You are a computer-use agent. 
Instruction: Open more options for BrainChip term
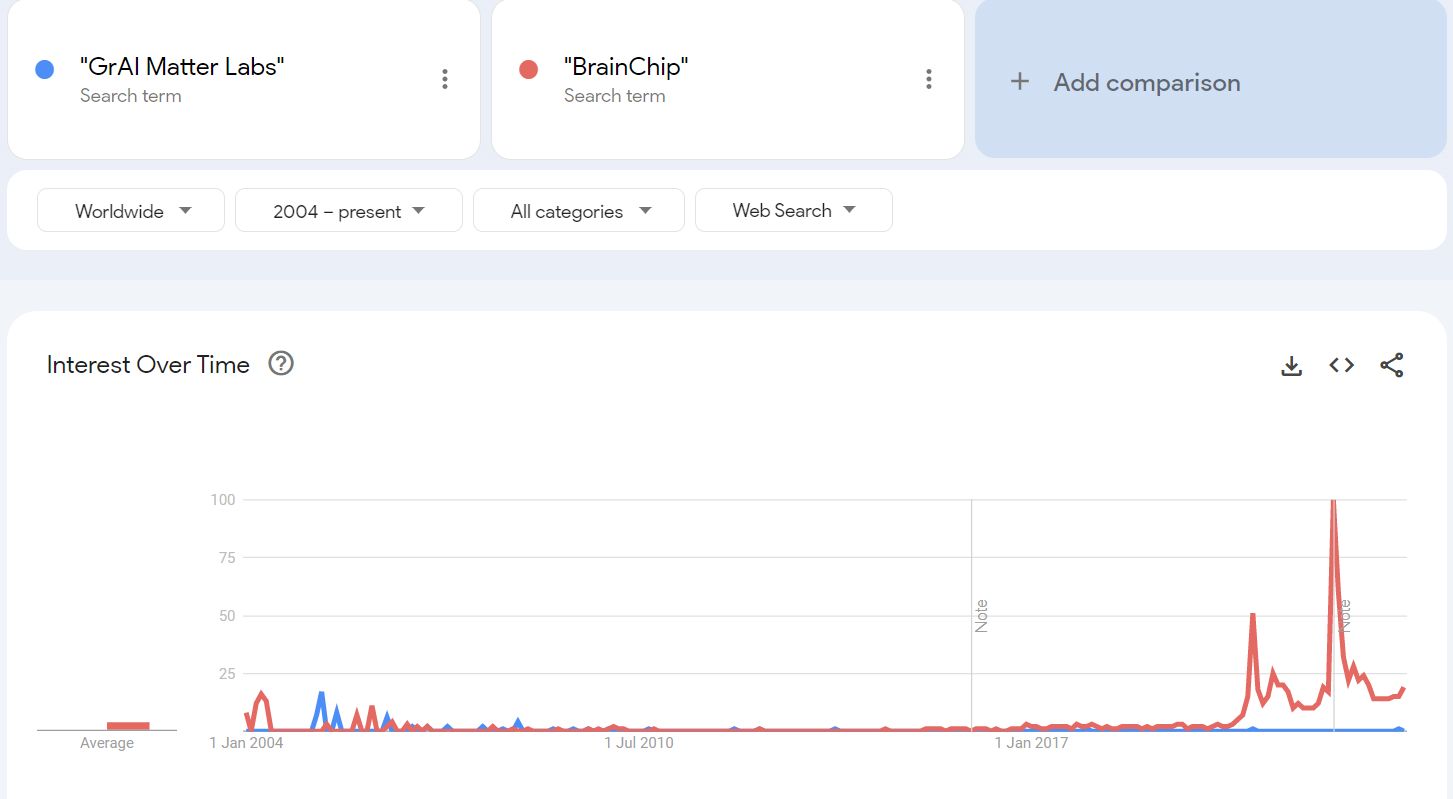pos(929,80)
